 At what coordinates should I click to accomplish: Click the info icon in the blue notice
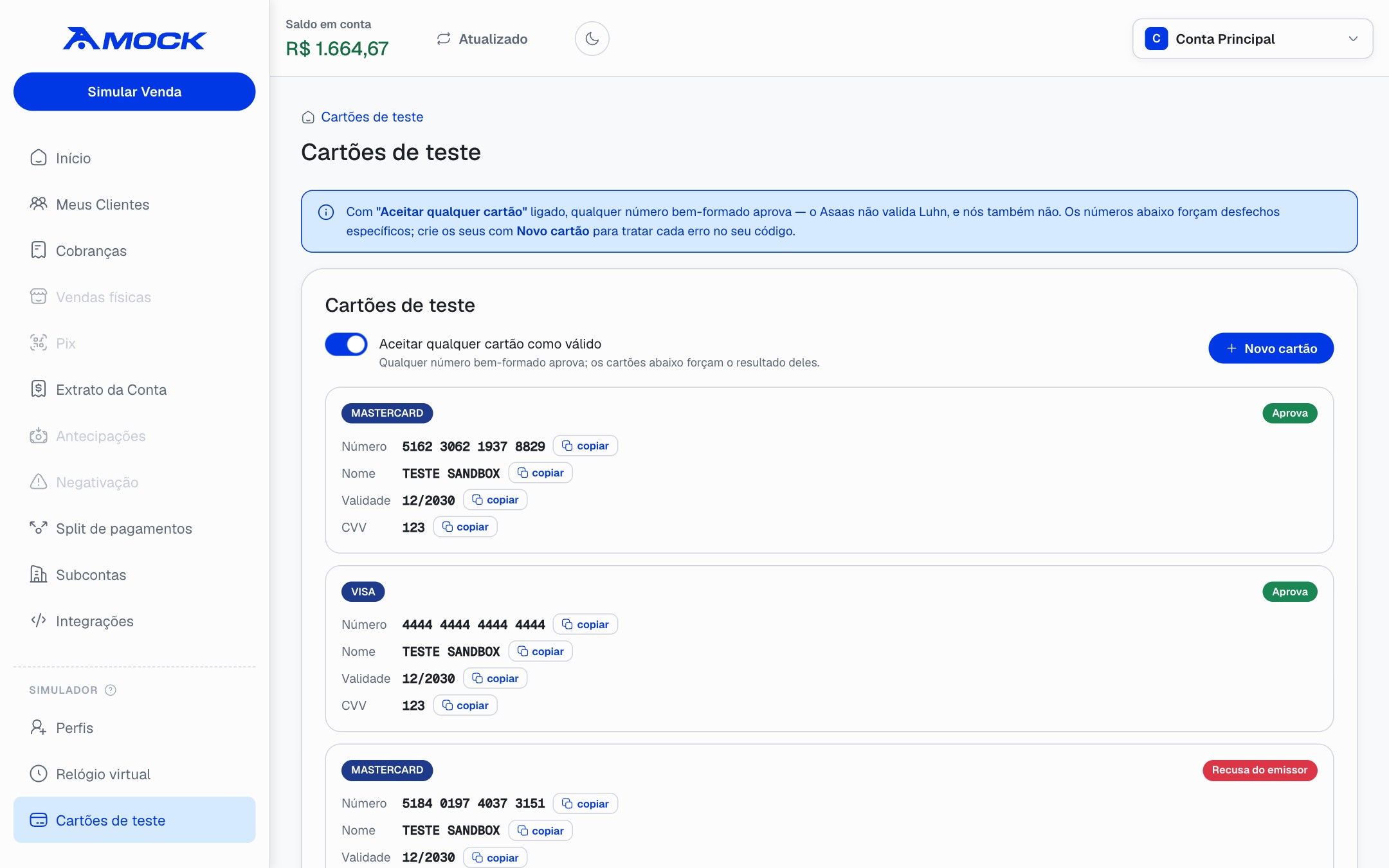click(x=326, y=212)
